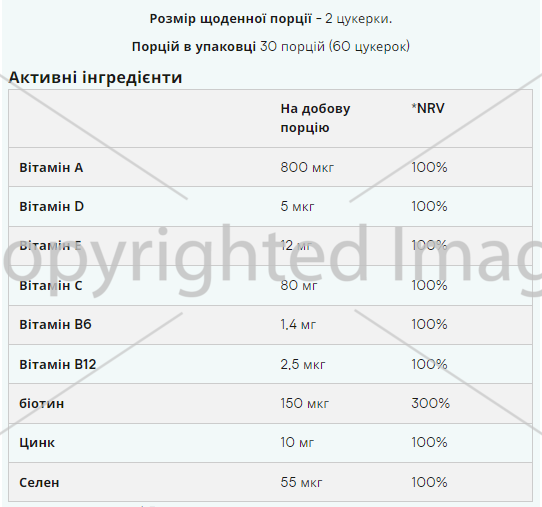Click 'Розмір щоденної порції' text

231,19
